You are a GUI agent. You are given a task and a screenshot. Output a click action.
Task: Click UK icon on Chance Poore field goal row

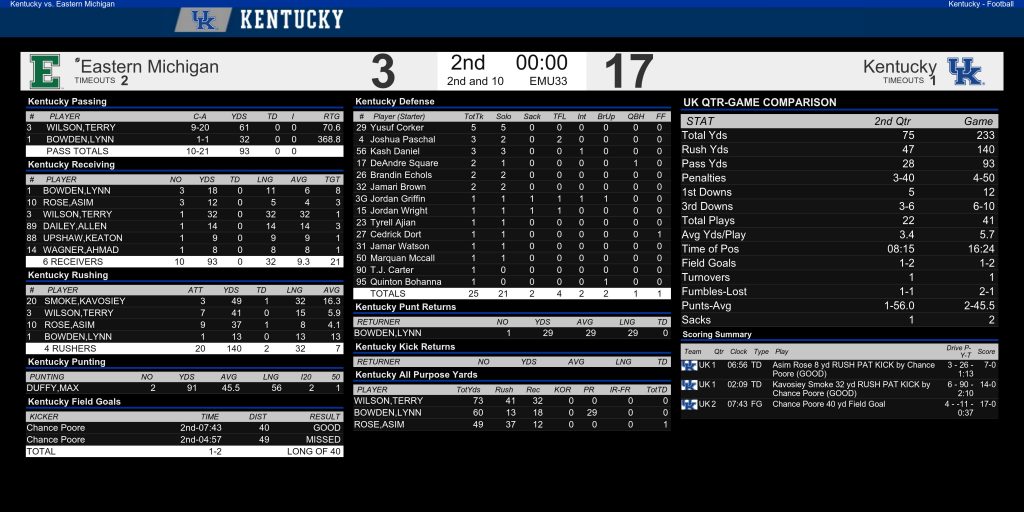689,405
